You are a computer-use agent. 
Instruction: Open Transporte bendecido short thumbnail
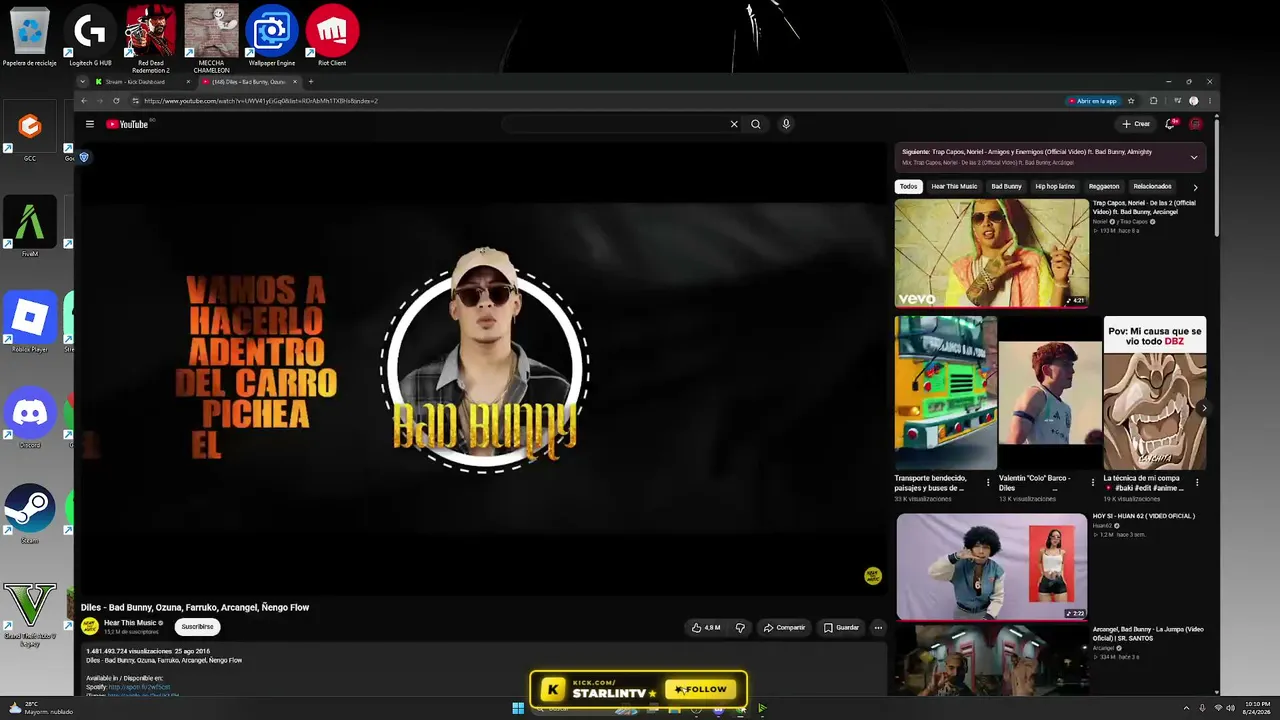(945, 393)
